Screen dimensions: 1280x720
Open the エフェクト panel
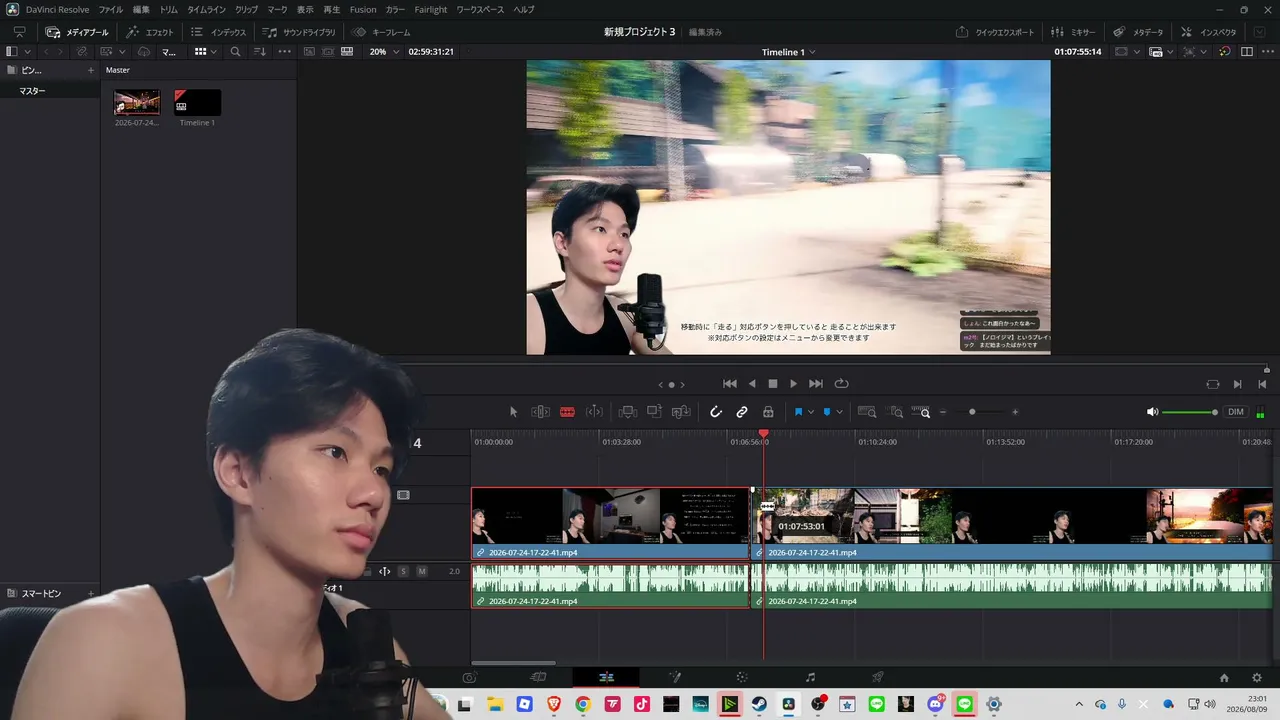pos(150,32)
